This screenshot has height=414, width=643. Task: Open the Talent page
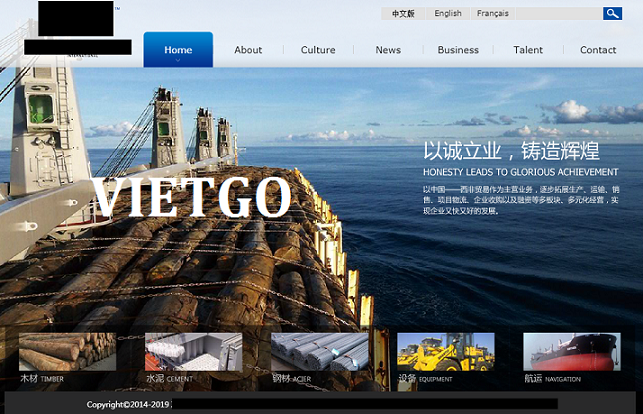[528, 50]
